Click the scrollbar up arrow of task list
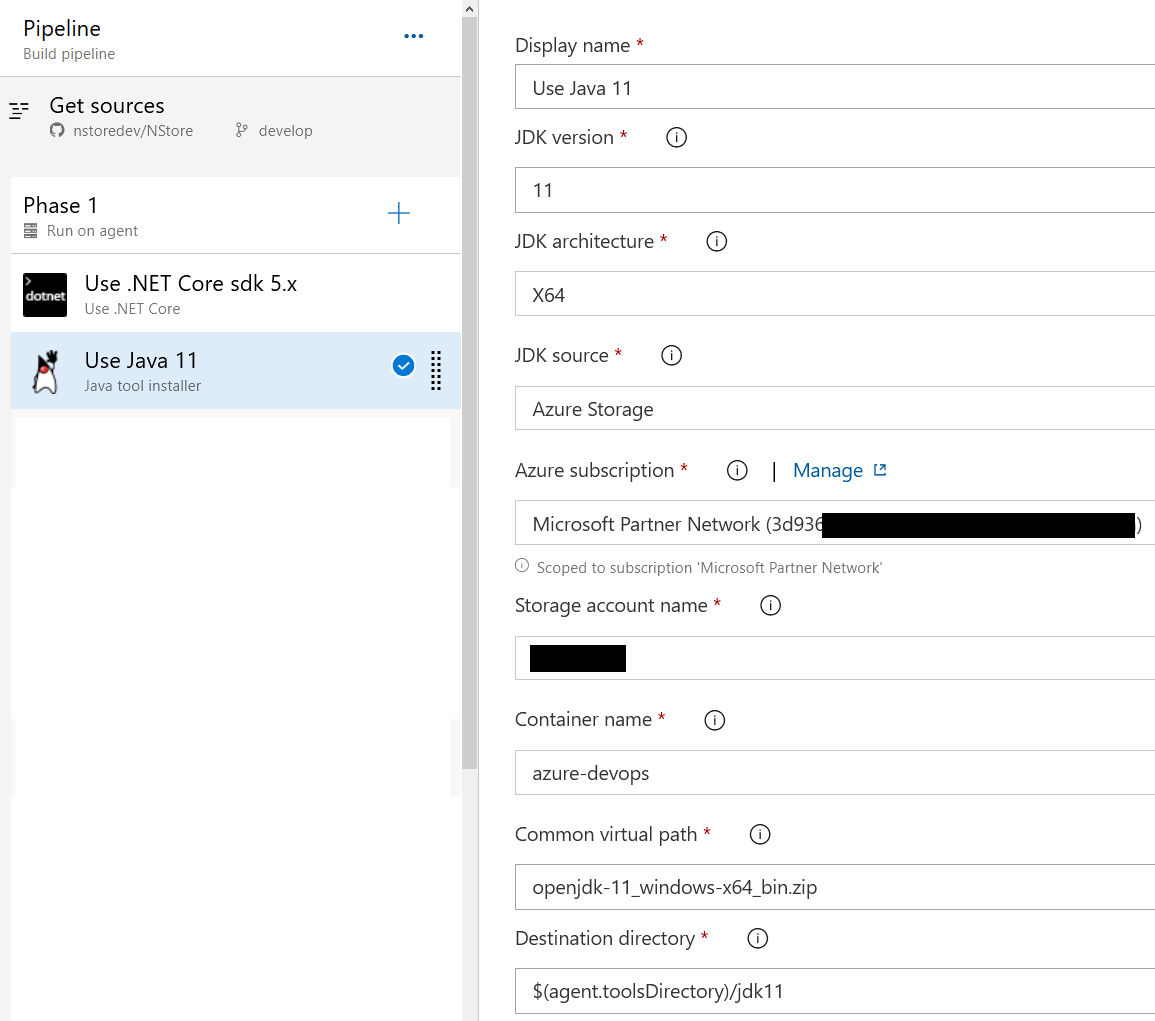 pos(469,9)
